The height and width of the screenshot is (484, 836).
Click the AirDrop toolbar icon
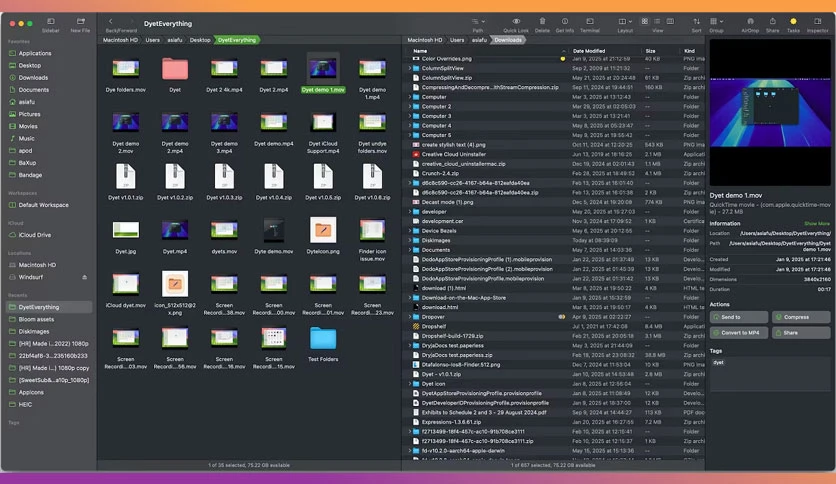click(x=750, y=21)
